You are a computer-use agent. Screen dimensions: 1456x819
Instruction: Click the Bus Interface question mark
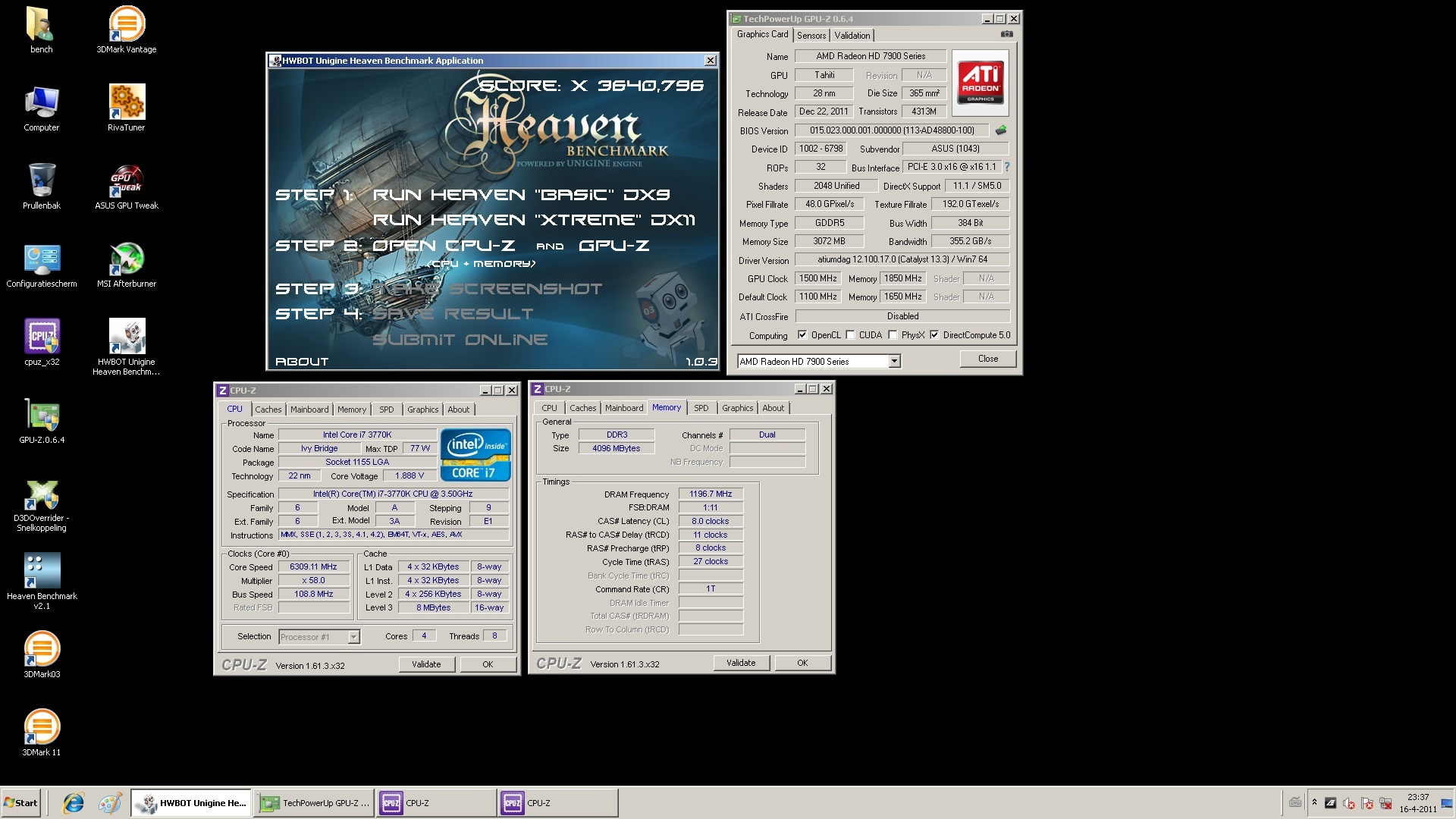[x=1007, y=167]
